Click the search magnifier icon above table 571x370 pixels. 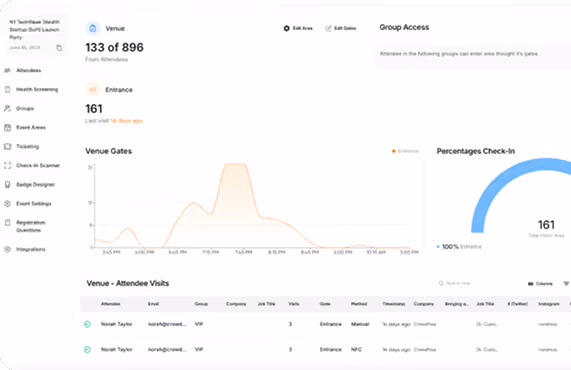coord(441,283)
